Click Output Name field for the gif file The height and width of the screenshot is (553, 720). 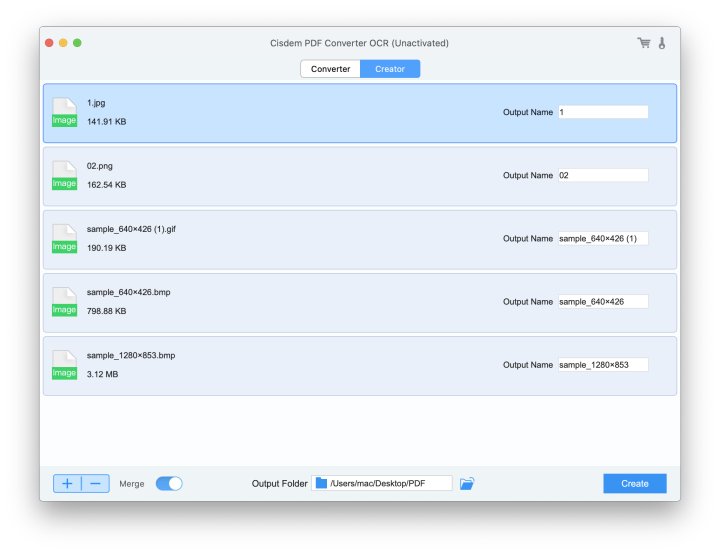[603, 238]
